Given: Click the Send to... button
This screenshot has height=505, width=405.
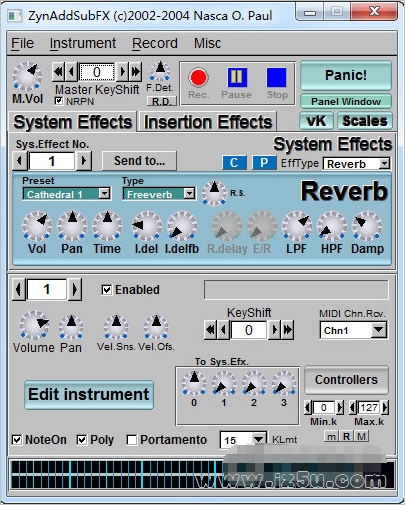Looking at the screenshot, I should [139, 161].
